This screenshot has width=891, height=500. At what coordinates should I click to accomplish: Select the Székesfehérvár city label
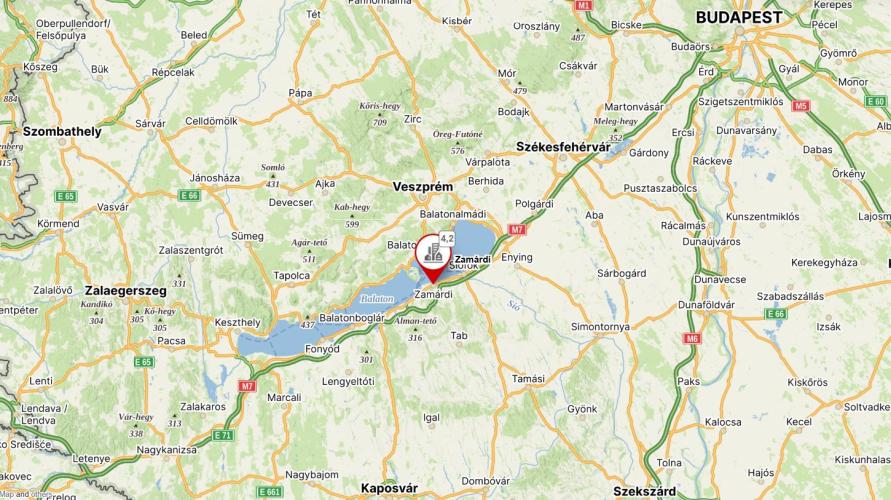[x=563, y=147]
